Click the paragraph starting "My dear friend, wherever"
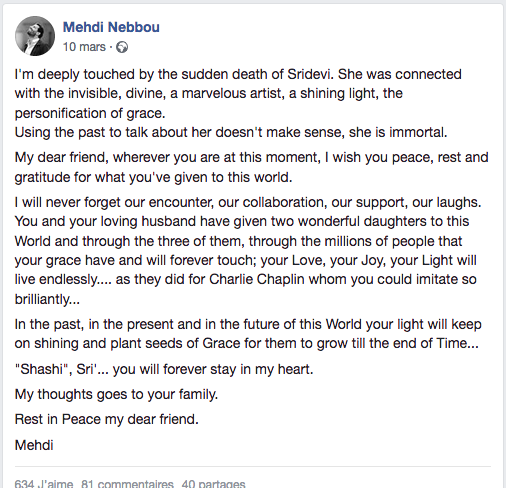Screen dimensions: 506x488 click(x=252, y=167)
